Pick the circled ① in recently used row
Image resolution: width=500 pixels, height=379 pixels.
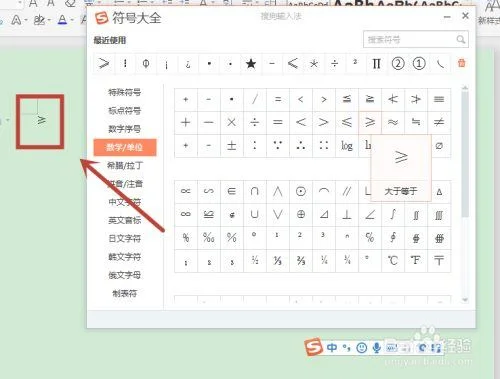click(x=419, y=63)
